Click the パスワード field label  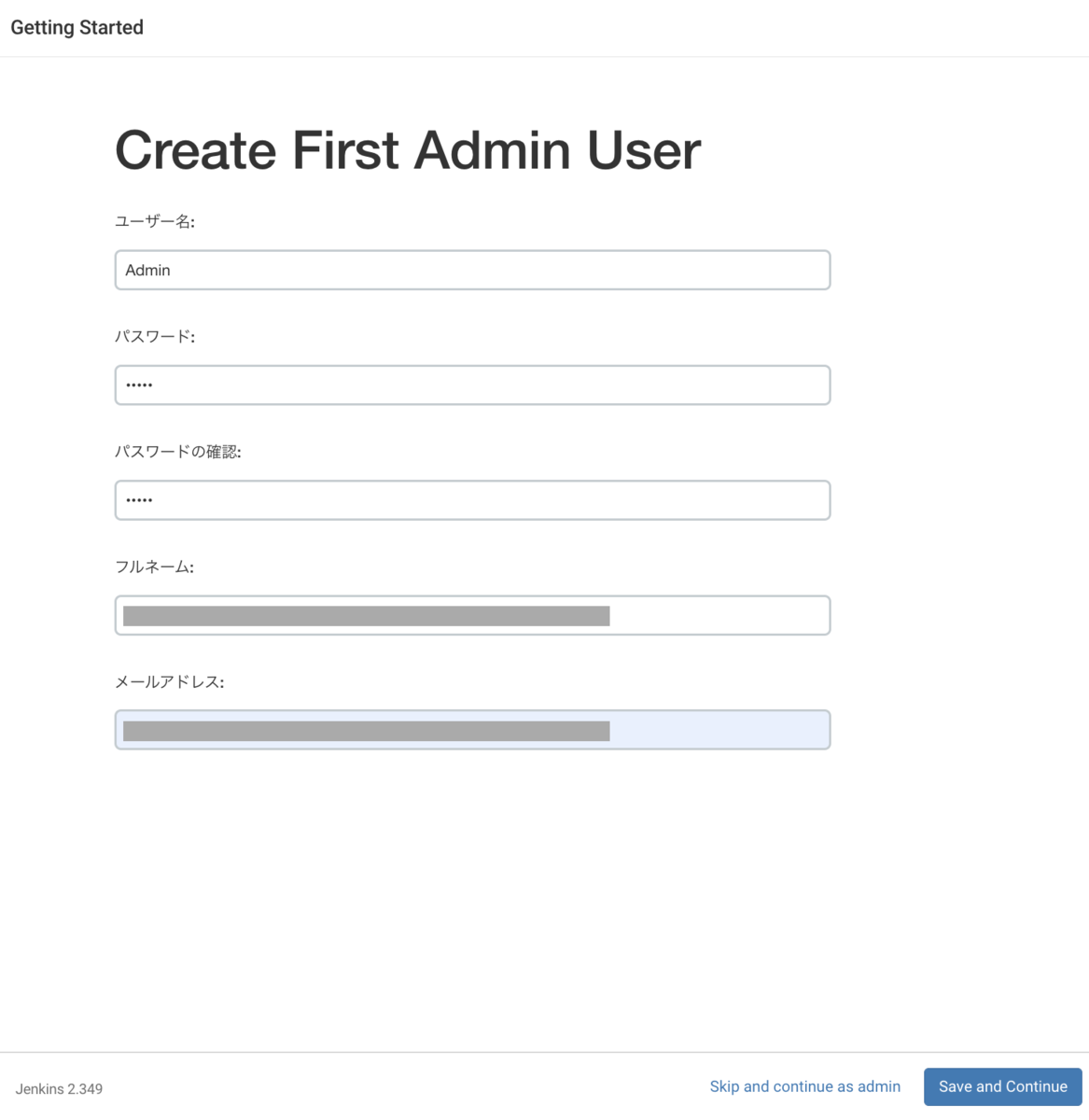point(154,336)
